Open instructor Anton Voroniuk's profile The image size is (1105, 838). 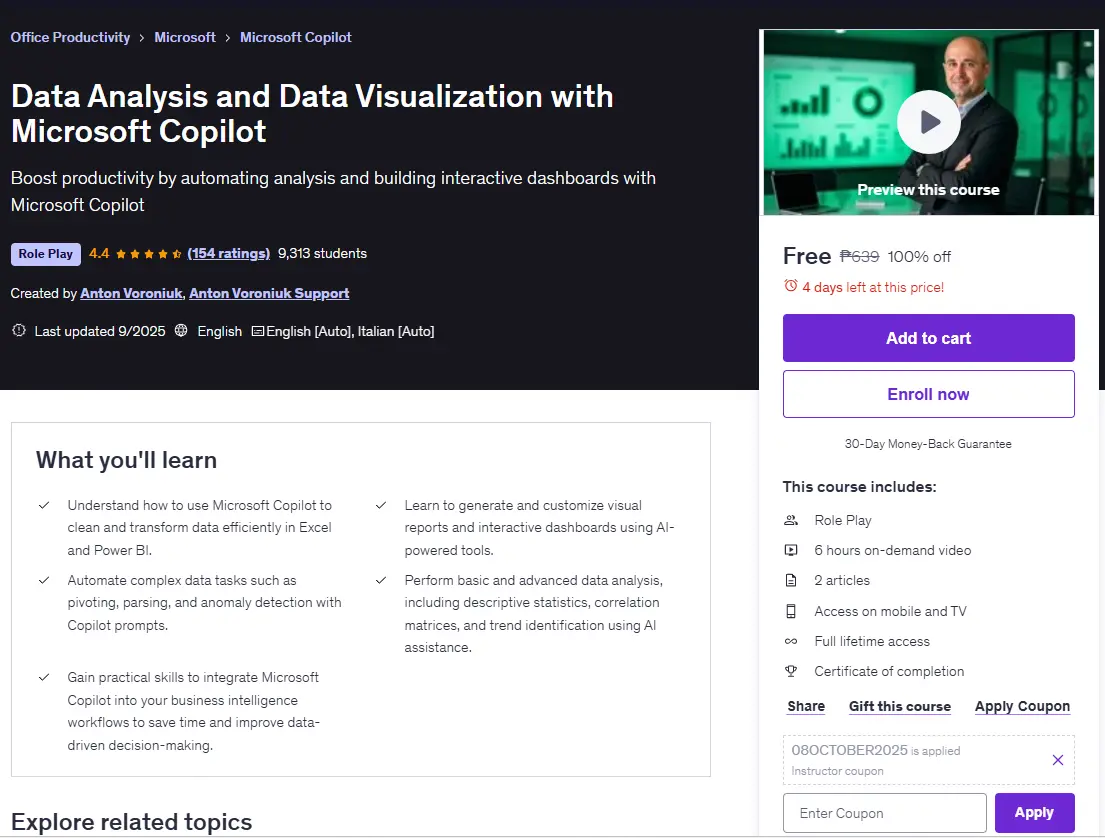pos(131,293)
